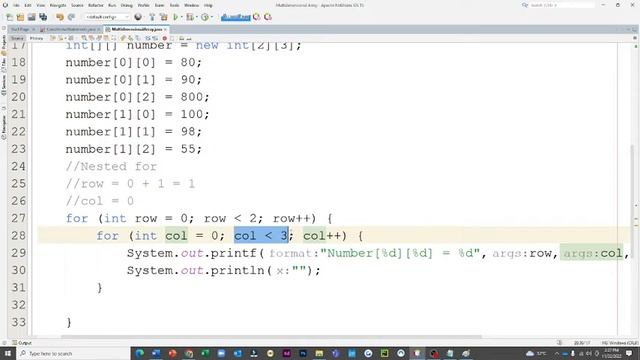Open the File menu
The image size is (640, 360).
tap(16, 5)
